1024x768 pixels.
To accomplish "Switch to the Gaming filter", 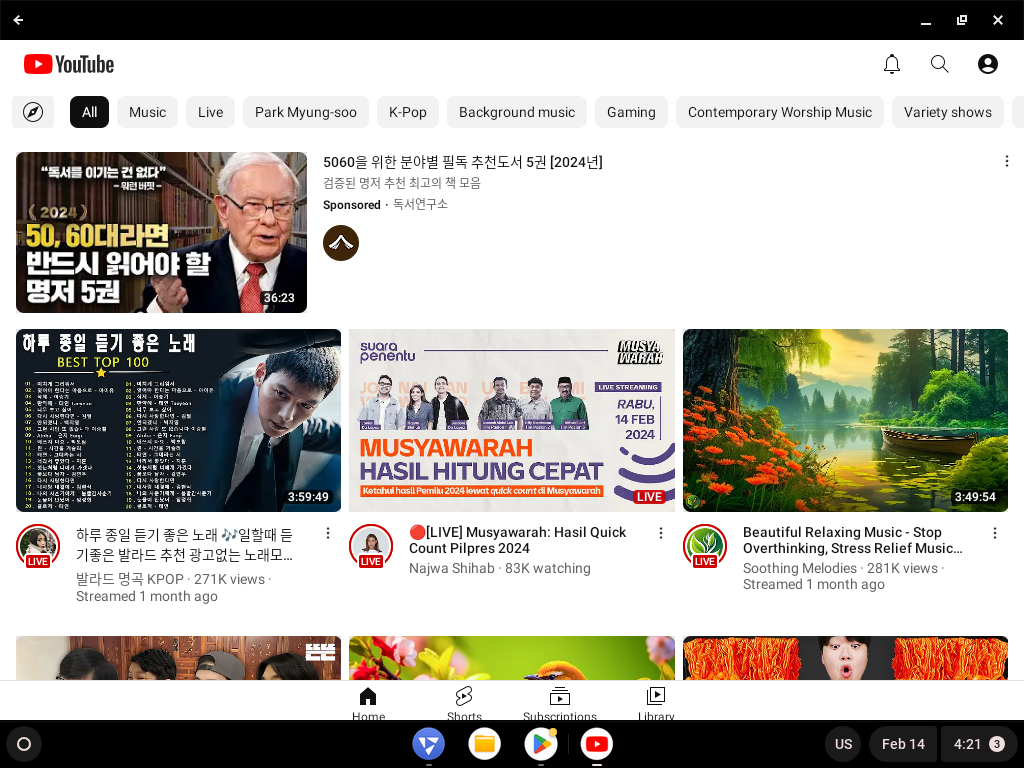I will coord(631,112).
